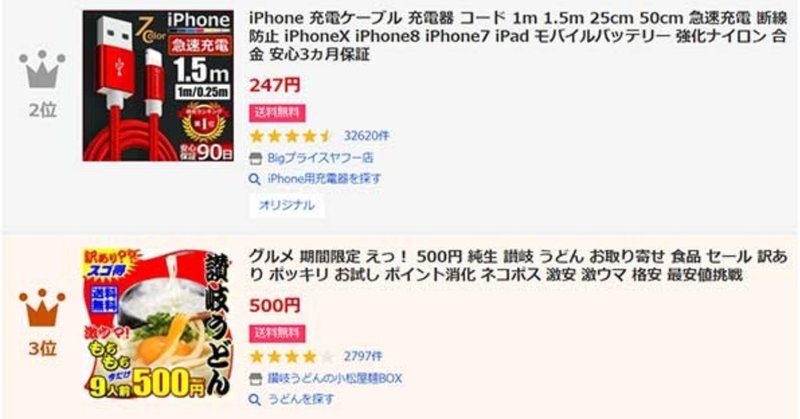Image resolution: width=800 pixels, height=419 pixels.
Task: Open the グルメ 期間限定 うどん product title link
Action: pos(518,265)
